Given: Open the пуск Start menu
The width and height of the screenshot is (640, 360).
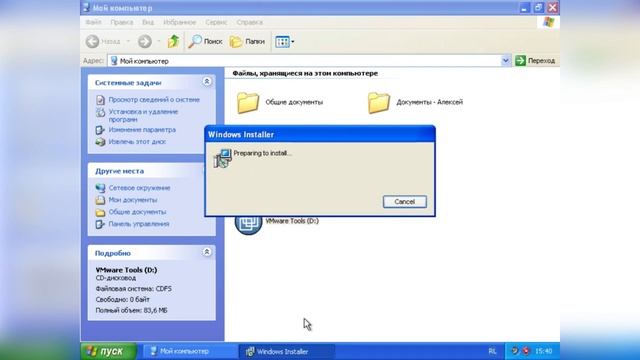Looking at the screenshot, I should (109, 351).
